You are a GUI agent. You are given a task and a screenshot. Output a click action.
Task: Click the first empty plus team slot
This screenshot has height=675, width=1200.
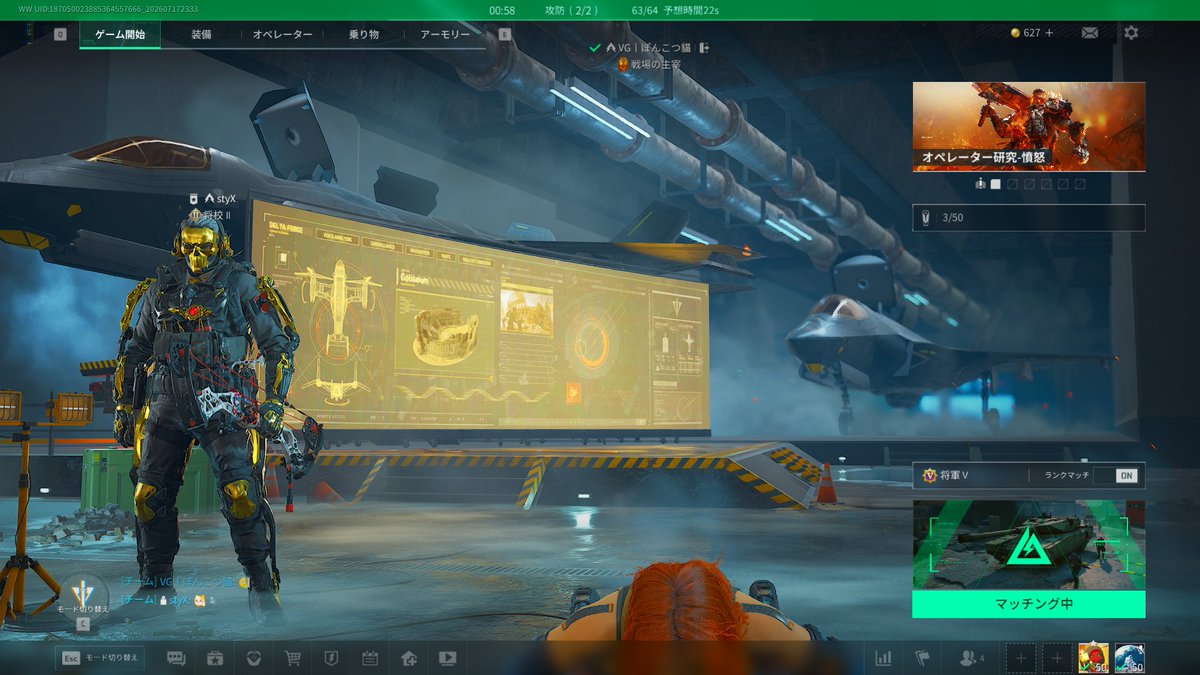(x=1020, y=658)
